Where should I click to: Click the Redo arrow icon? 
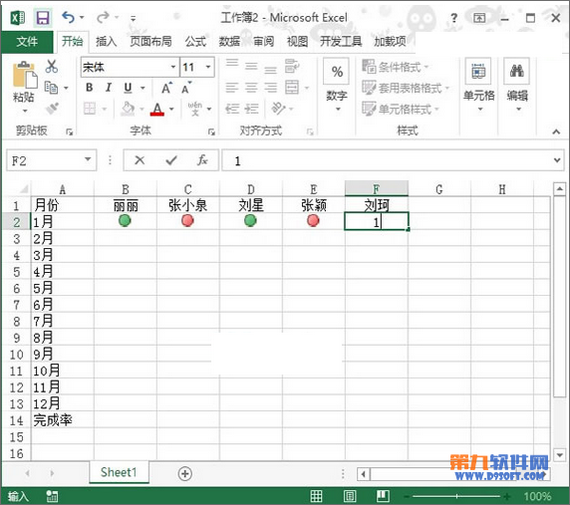point(103,17)
